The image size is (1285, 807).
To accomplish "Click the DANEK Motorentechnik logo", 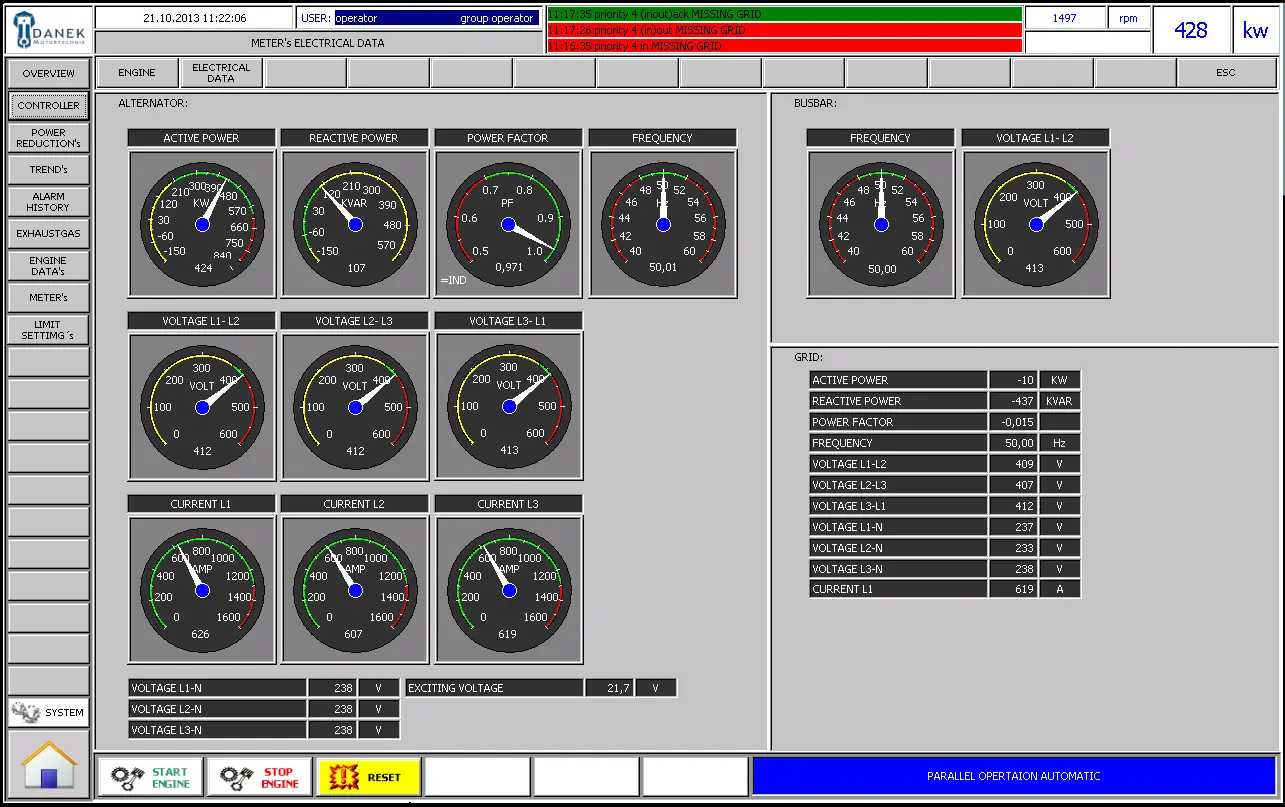I will [x=47, y=30].
